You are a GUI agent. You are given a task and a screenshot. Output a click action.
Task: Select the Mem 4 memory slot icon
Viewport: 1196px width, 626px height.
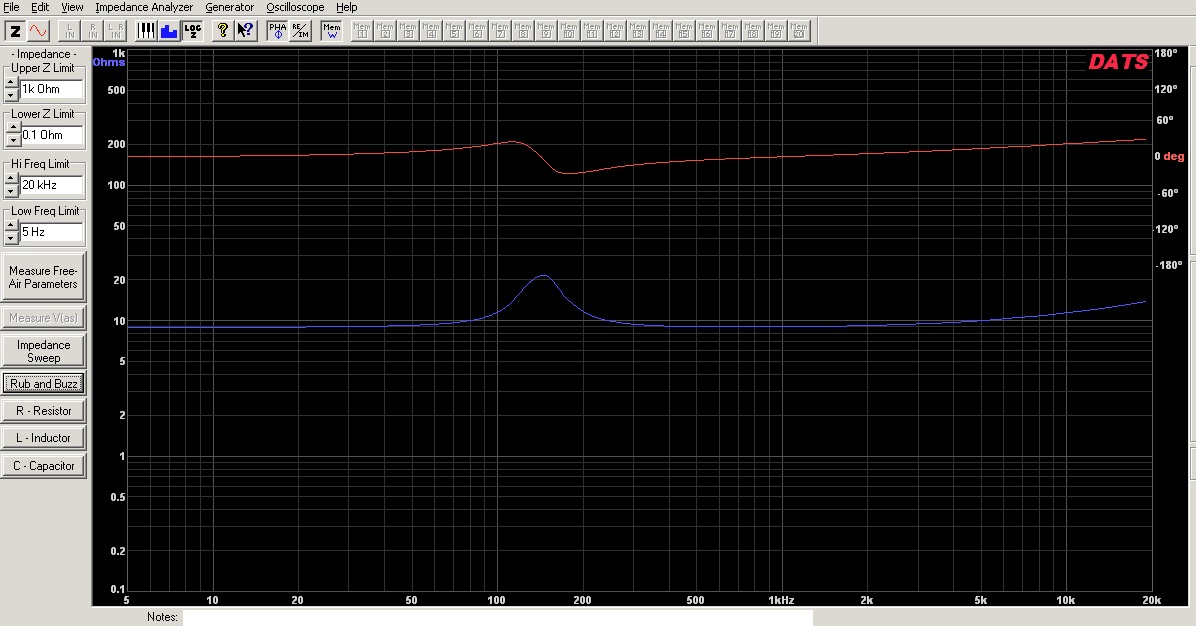(x=431, y=31)
